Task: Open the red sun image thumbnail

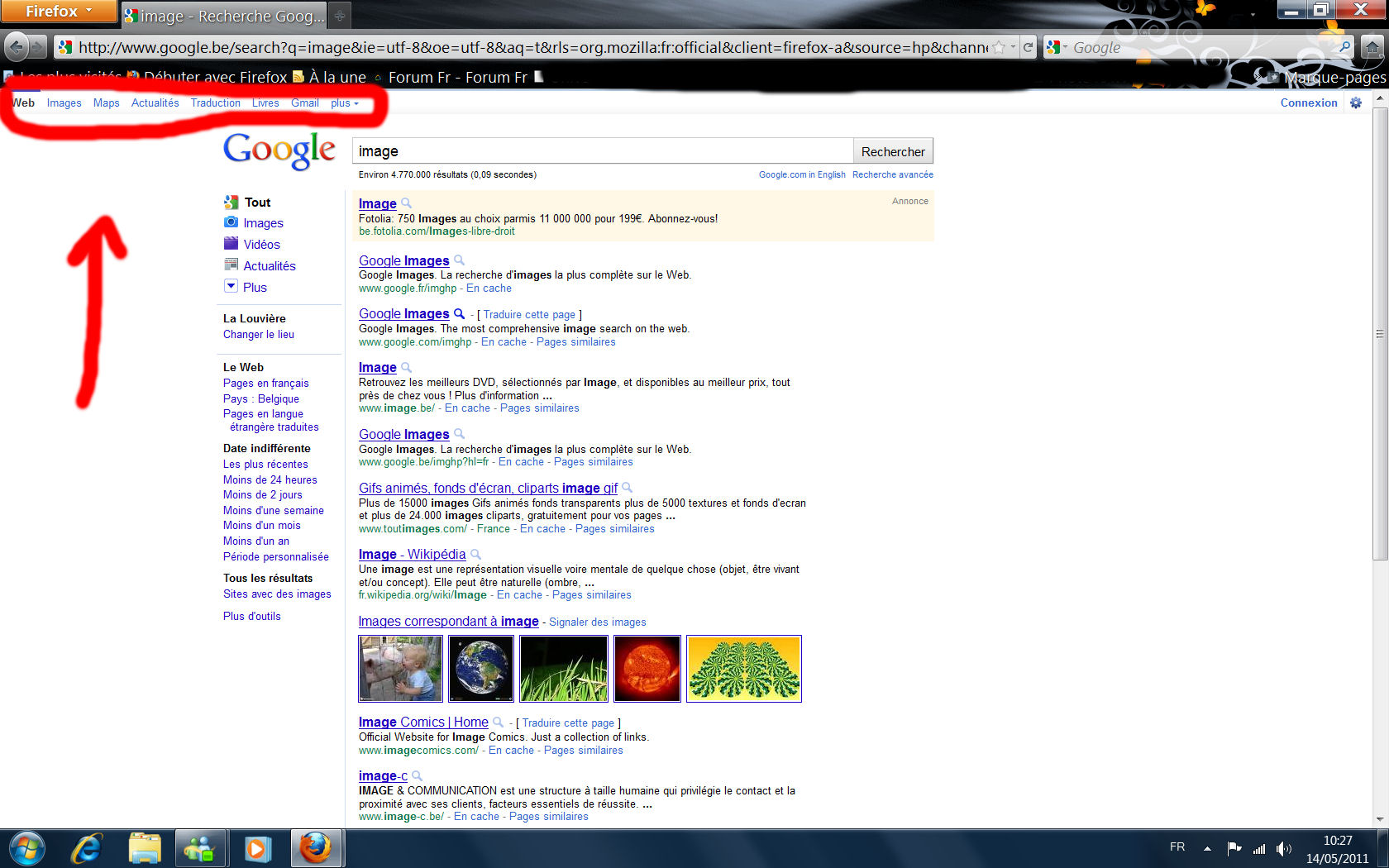Action: tap(647, 669)
